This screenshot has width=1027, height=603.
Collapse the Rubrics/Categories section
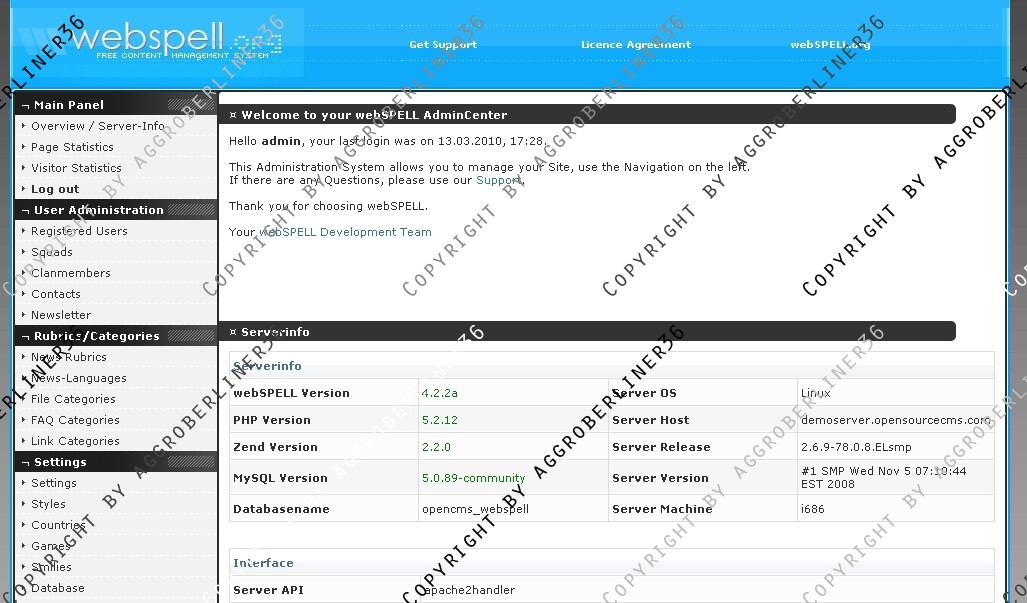point(116,336)
